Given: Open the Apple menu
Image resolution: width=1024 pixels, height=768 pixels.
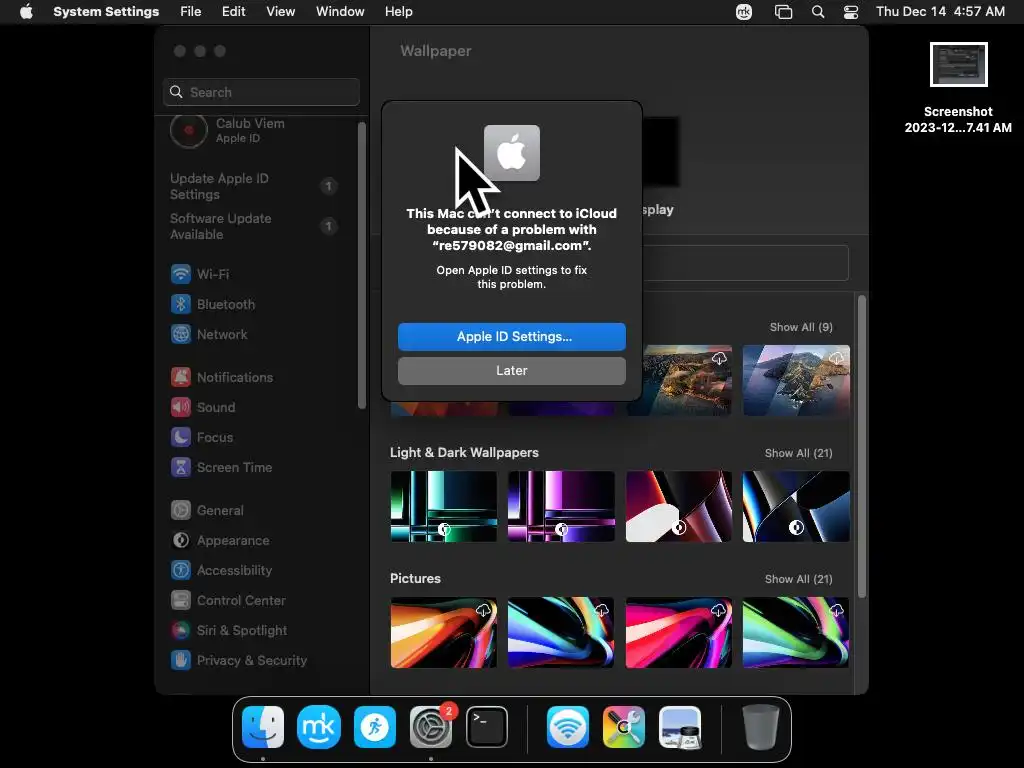Looking at the screenshot, I should 26,12.
